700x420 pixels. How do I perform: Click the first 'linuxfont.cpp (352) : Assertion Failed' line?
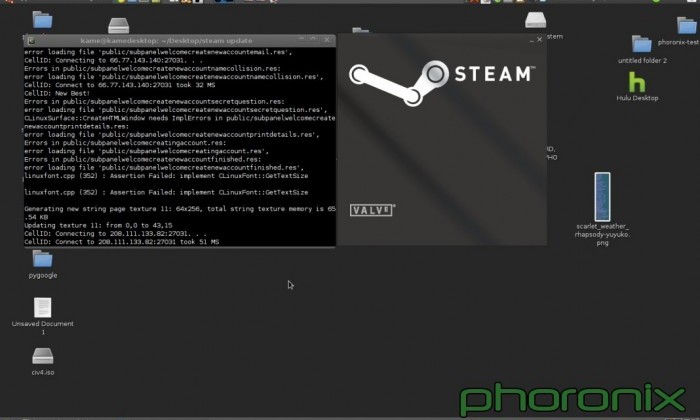[166, 176]
